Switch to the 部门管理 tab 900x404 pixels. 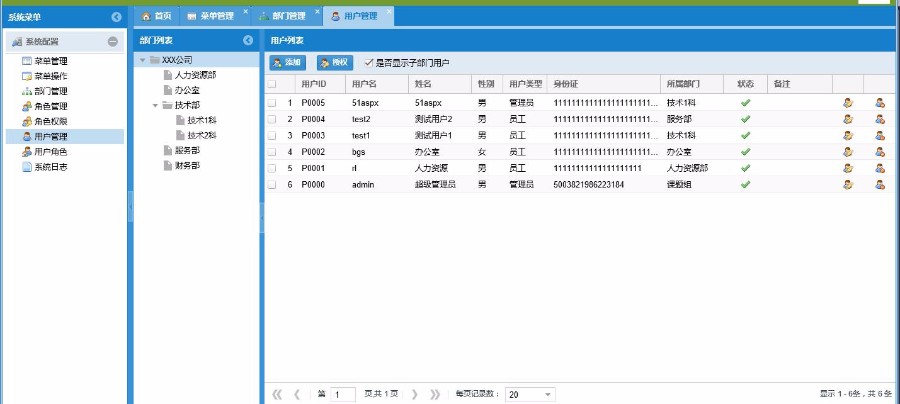tap(283, 17)
